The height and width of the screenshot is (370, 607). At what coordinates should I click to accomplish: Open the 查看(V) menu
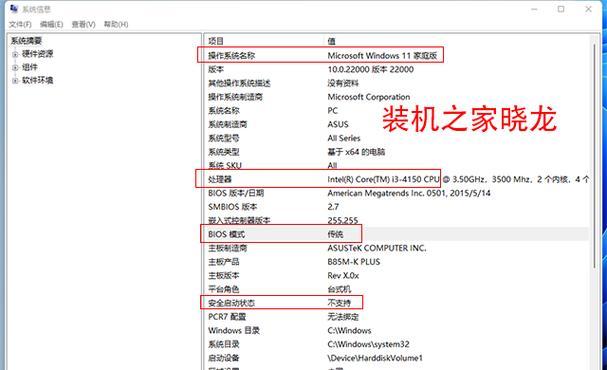[83, 24]
